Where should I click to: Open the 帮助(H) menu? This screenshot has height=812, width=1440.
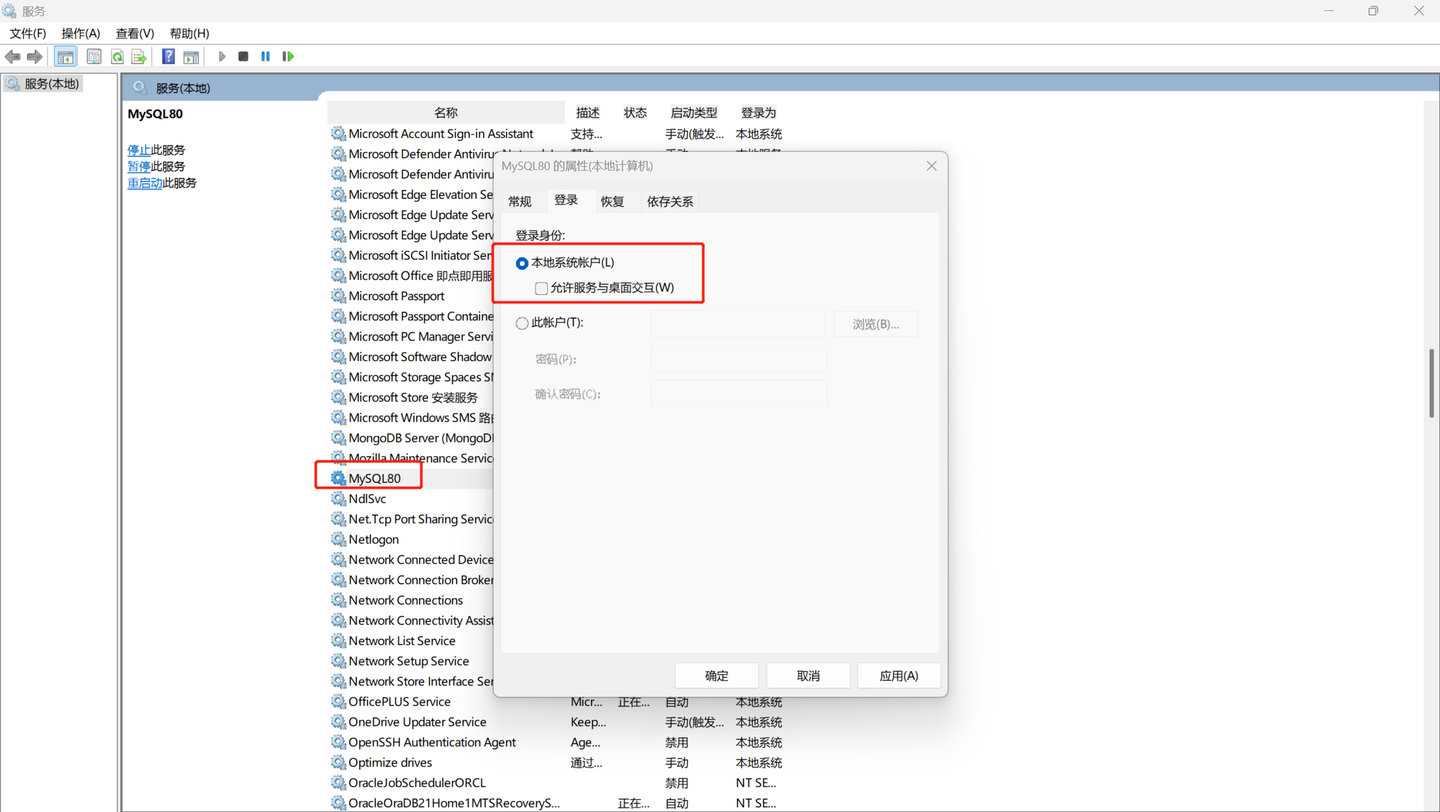pos(189,33)
